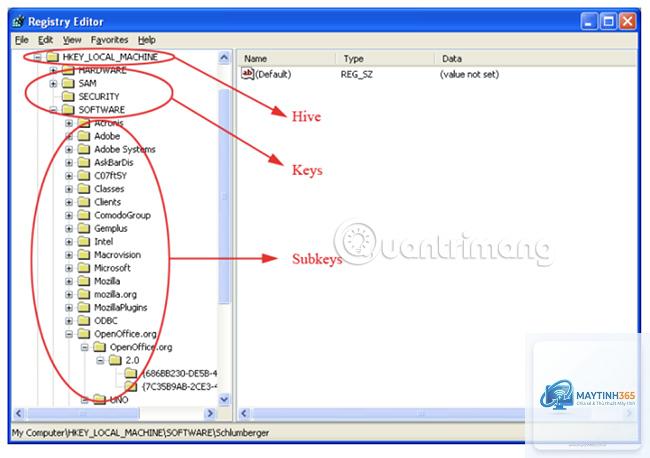Click the (value not set) data cell
650x458 pixels.
(469, 74)
